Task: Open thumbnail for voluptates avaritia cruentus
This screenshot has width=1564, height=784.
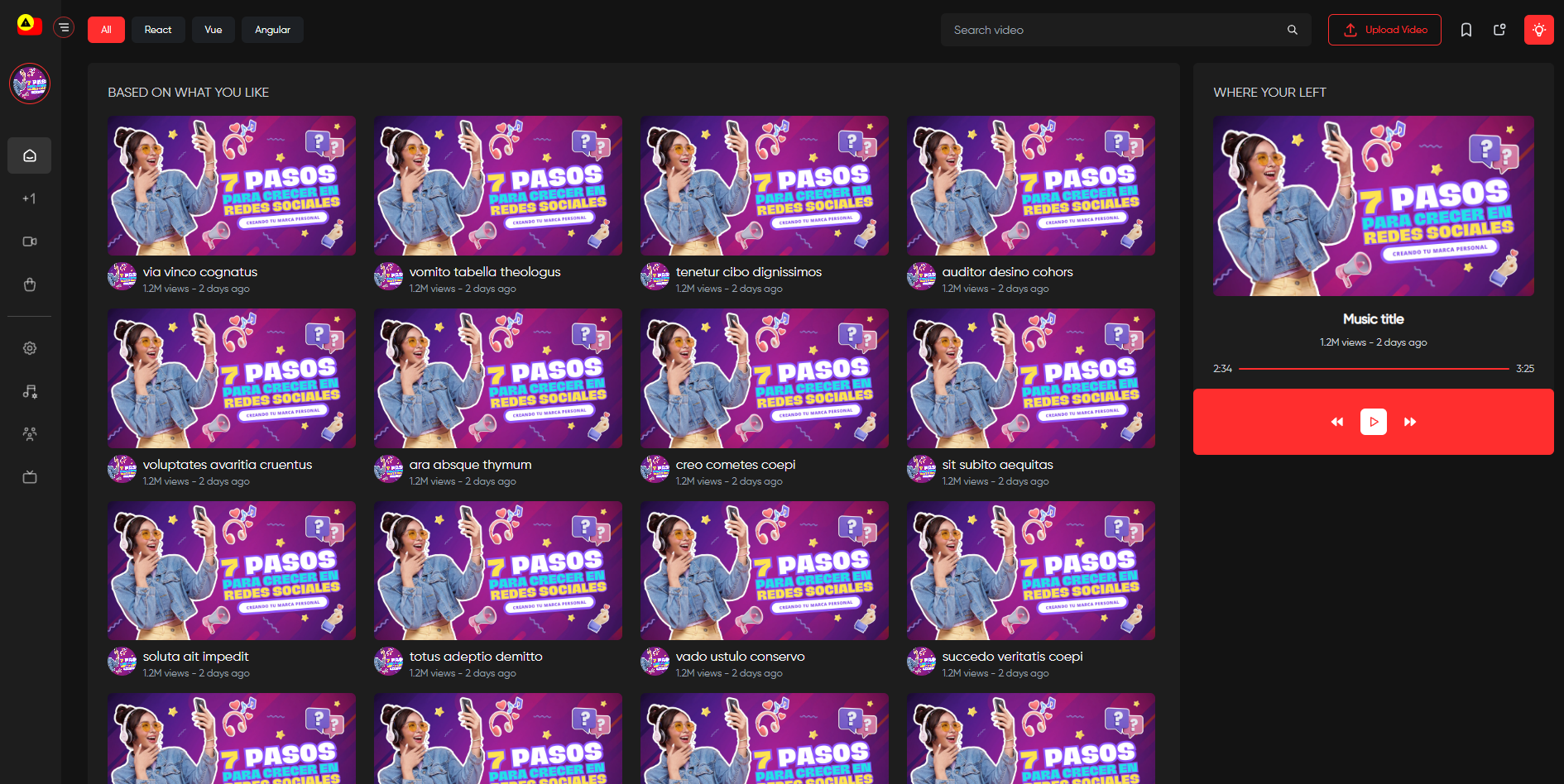Action: (232, 378)
